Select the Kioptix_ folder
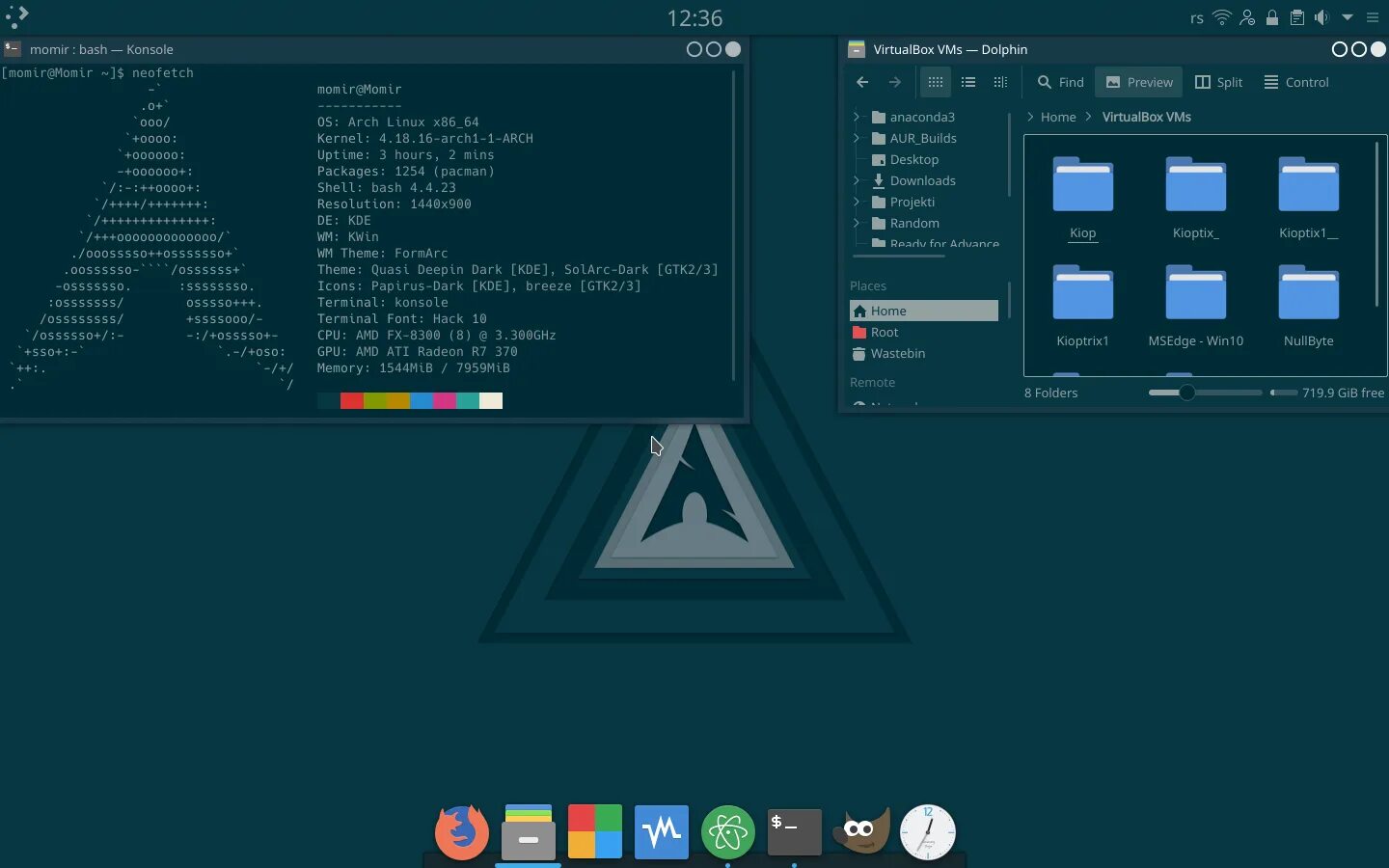 (x=1195, y=197)
